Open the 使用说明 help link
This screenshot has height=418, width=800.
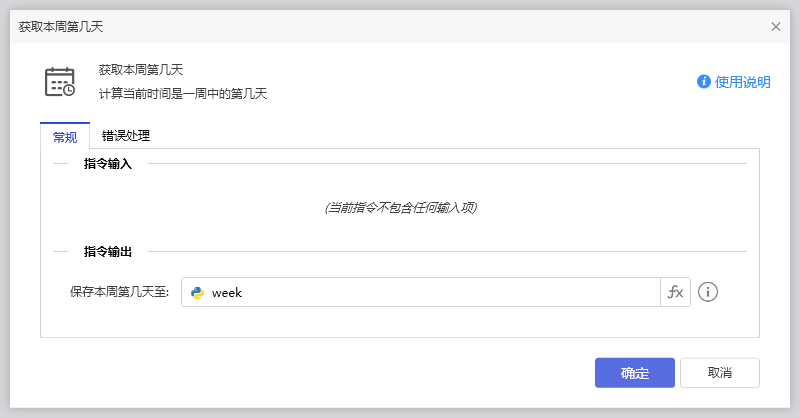[x=742, y=82]
